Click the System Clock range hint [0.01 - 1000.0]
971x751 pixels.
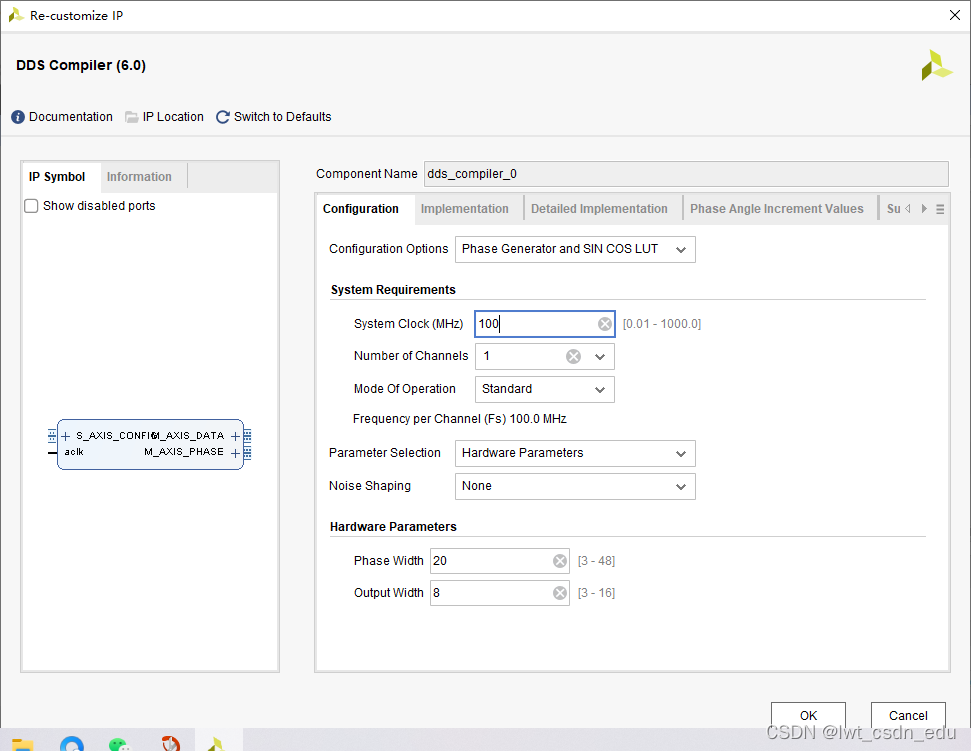[x=661, y=324]
